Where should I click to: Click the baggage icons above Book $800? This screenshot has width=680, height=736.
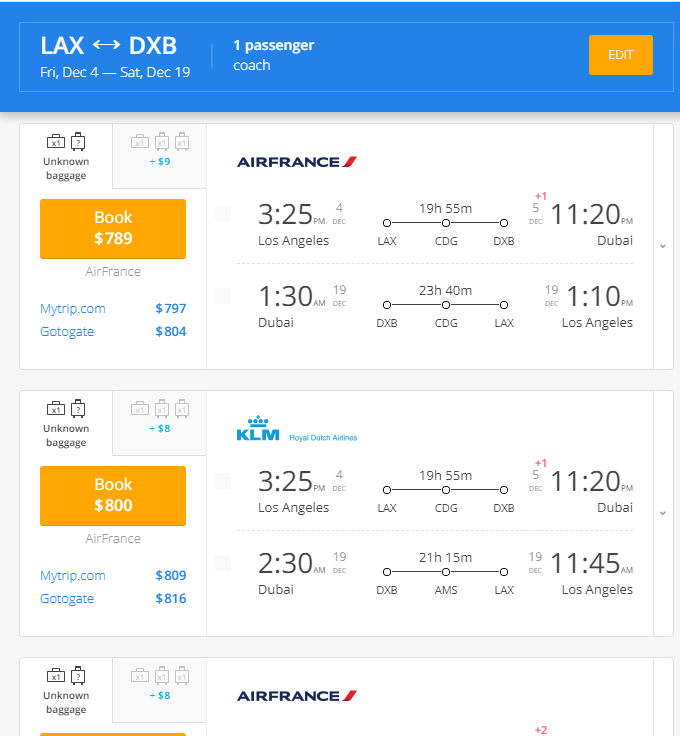(x=66, y=408)
